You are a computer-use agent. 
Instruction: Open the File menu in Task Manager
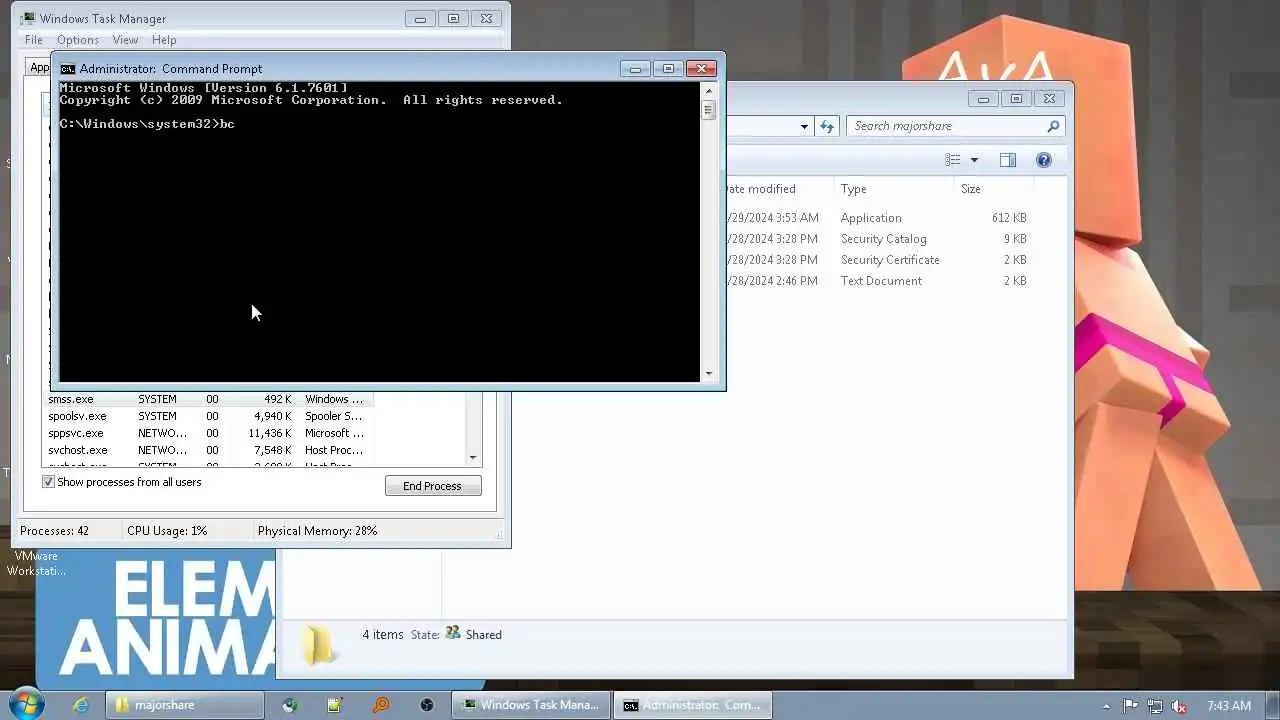[34, 40]
